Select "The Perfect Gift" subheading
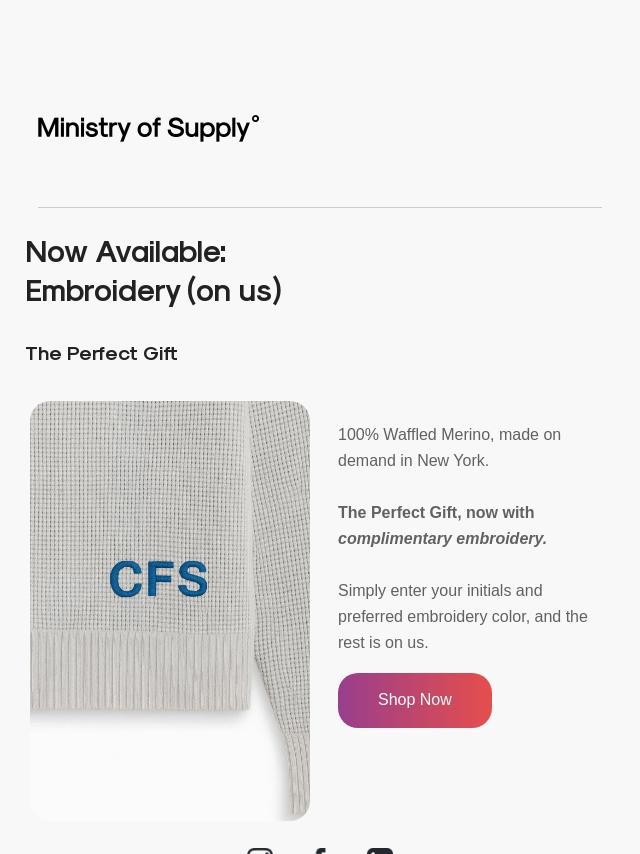This screenshot has height=854, width=640. (101, 353)
